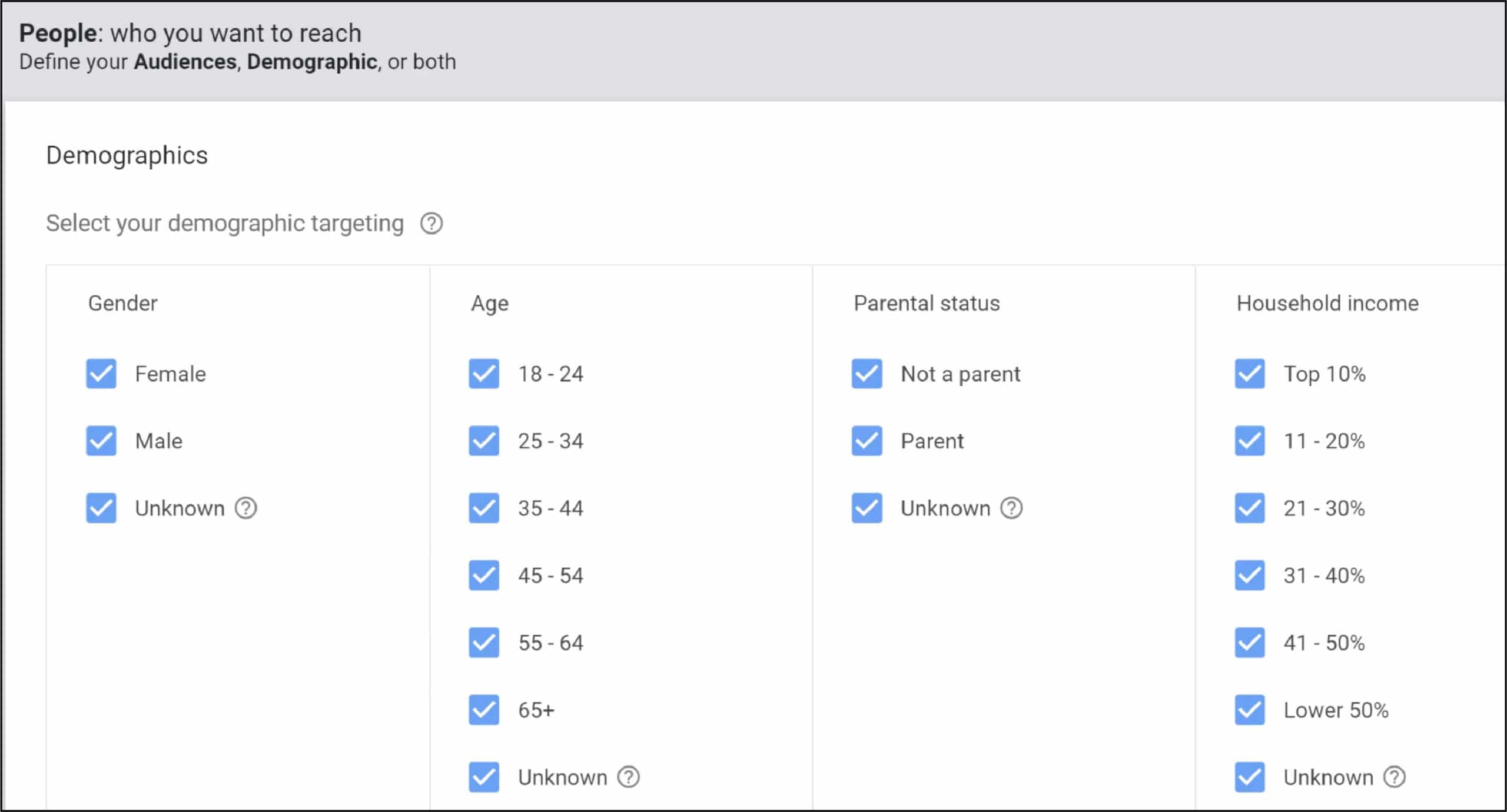Open help icon next to Age Unknown

tap(629, 777)
